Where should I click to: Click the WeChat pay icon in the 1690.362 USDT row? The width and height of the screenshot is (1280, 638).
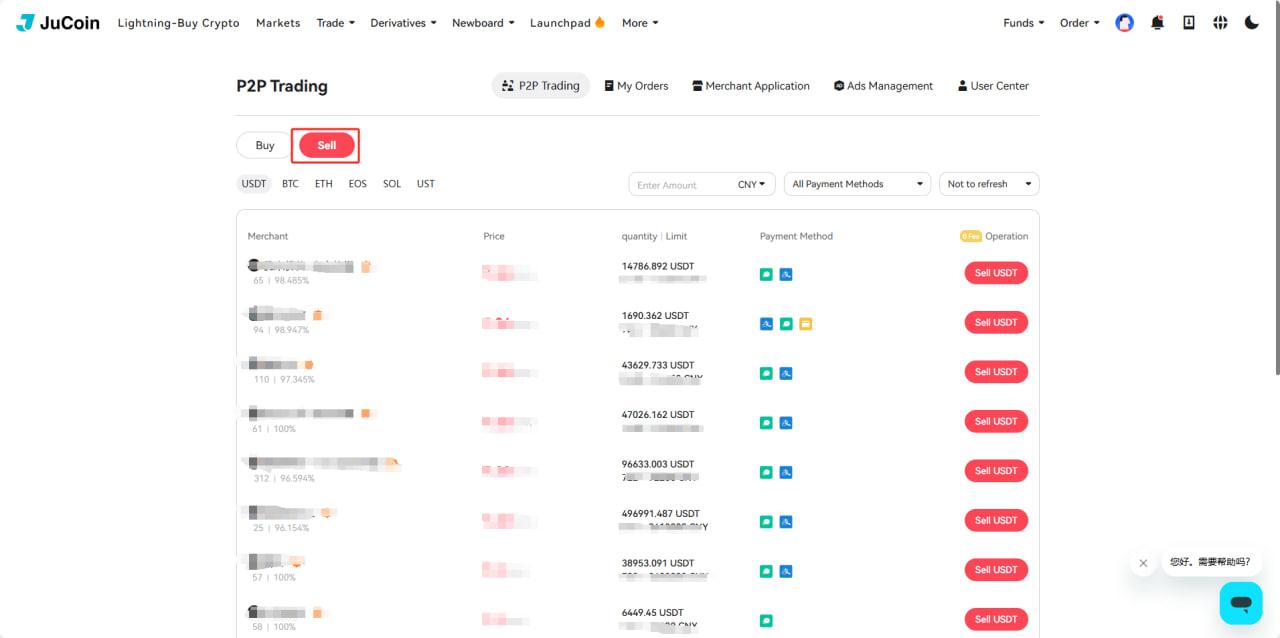786,324
